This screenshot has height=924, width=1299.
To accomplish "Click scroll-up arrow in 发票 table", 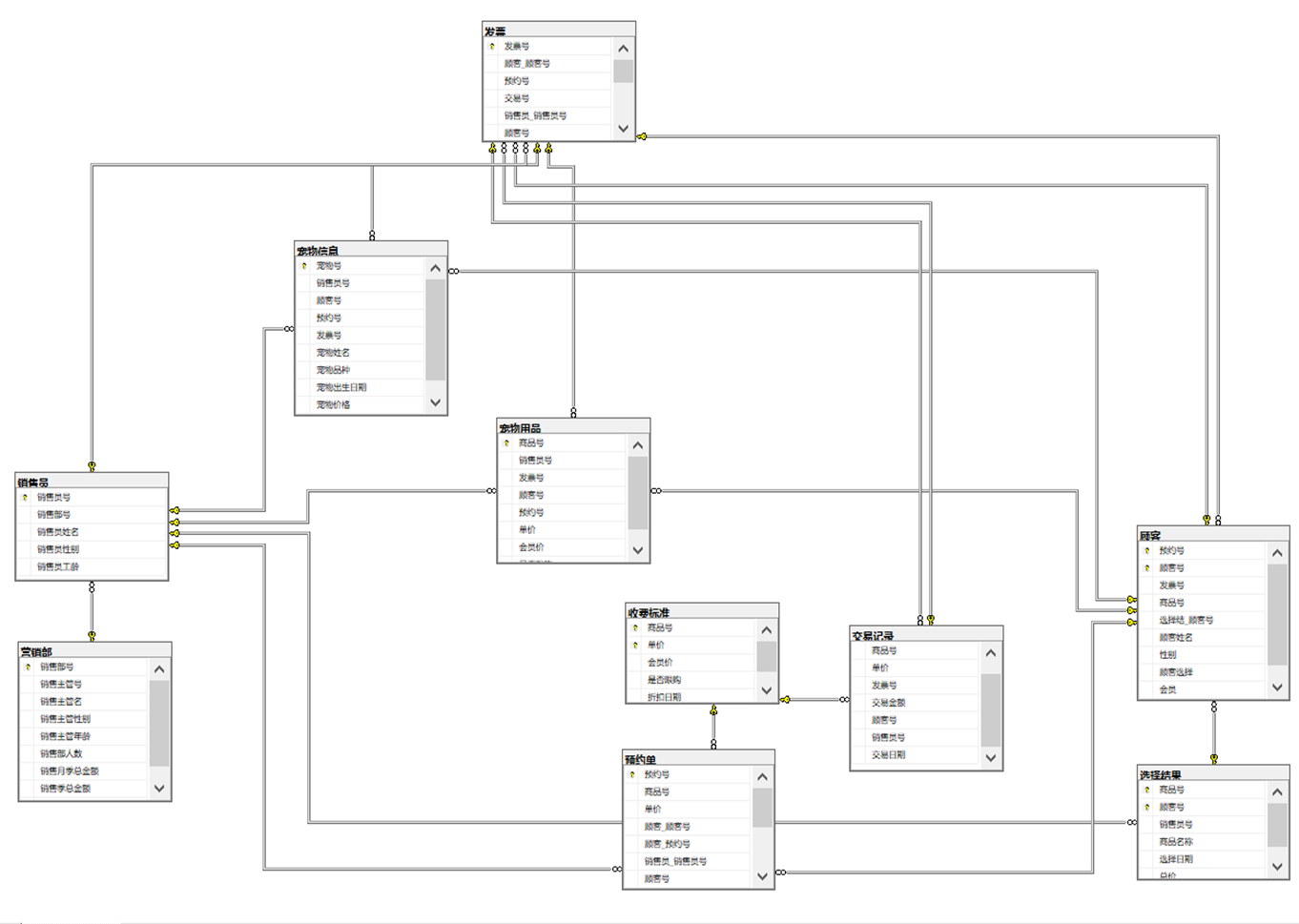I will pyautogui.click(x=623, y=49).
